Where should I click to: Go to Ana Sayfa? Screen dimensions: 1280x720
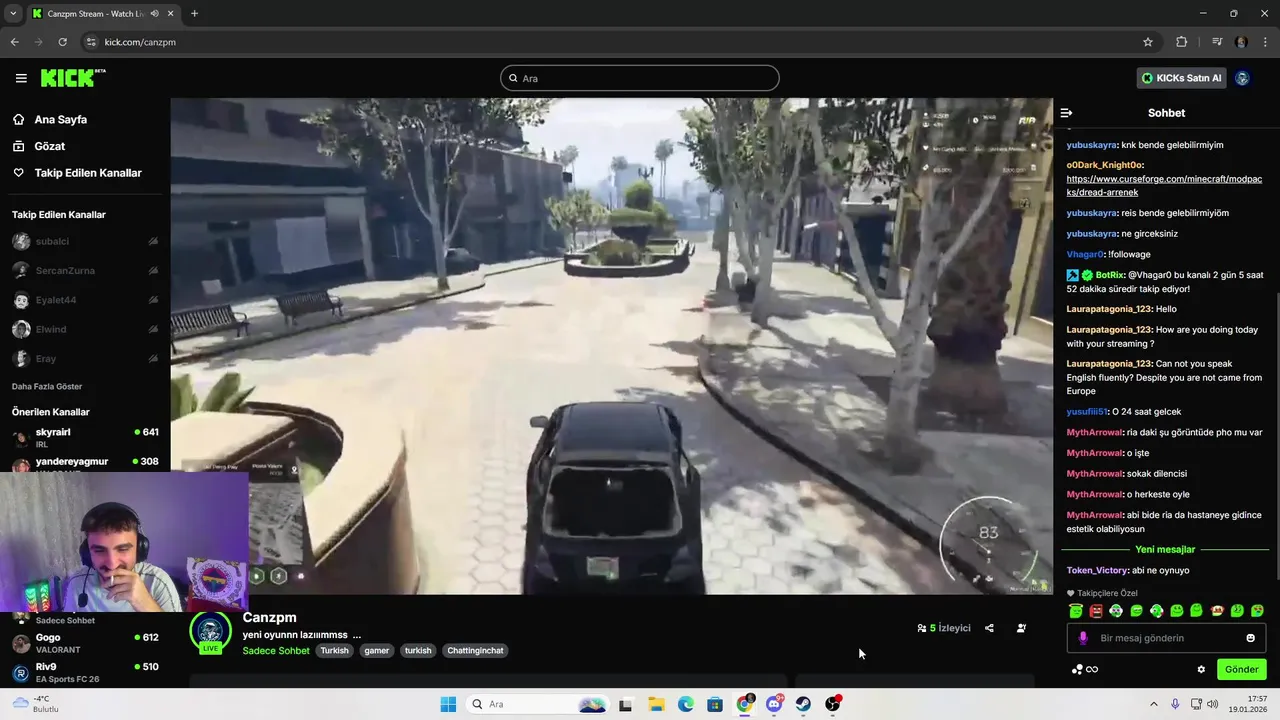tap(60, 119)
